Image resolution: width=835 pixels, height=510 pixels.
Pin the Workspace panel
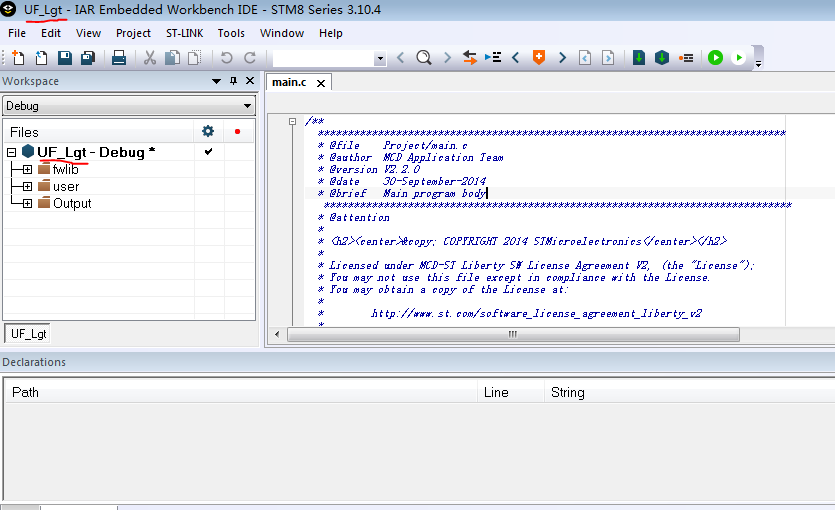coord(233,81)
